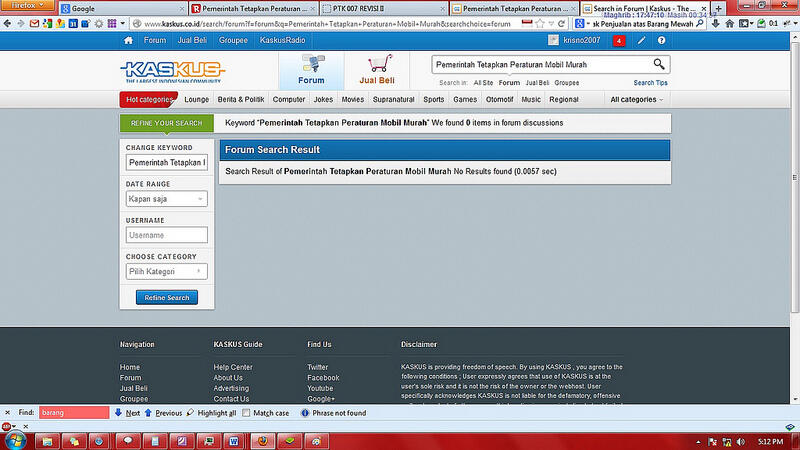Reload the page with the refresh icon
The image size is (800, 450).
pyautogui.click(x=561, y=23)
